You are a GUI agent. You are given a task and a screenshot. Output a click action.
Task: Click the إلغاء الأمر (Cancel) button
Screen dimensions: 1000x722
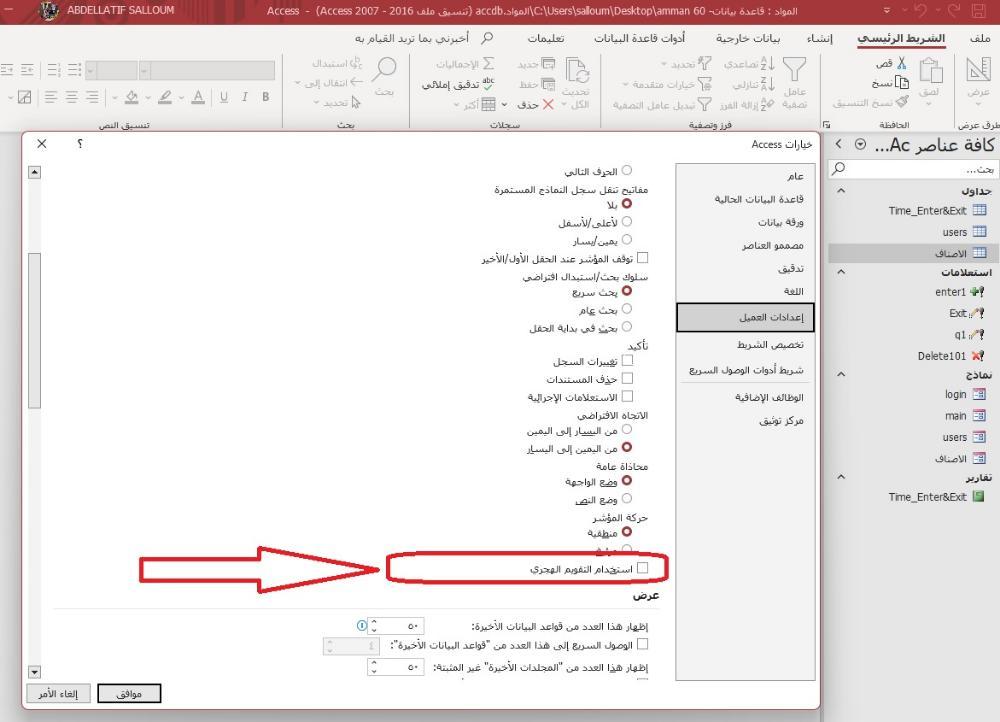(x=58, y=693)
